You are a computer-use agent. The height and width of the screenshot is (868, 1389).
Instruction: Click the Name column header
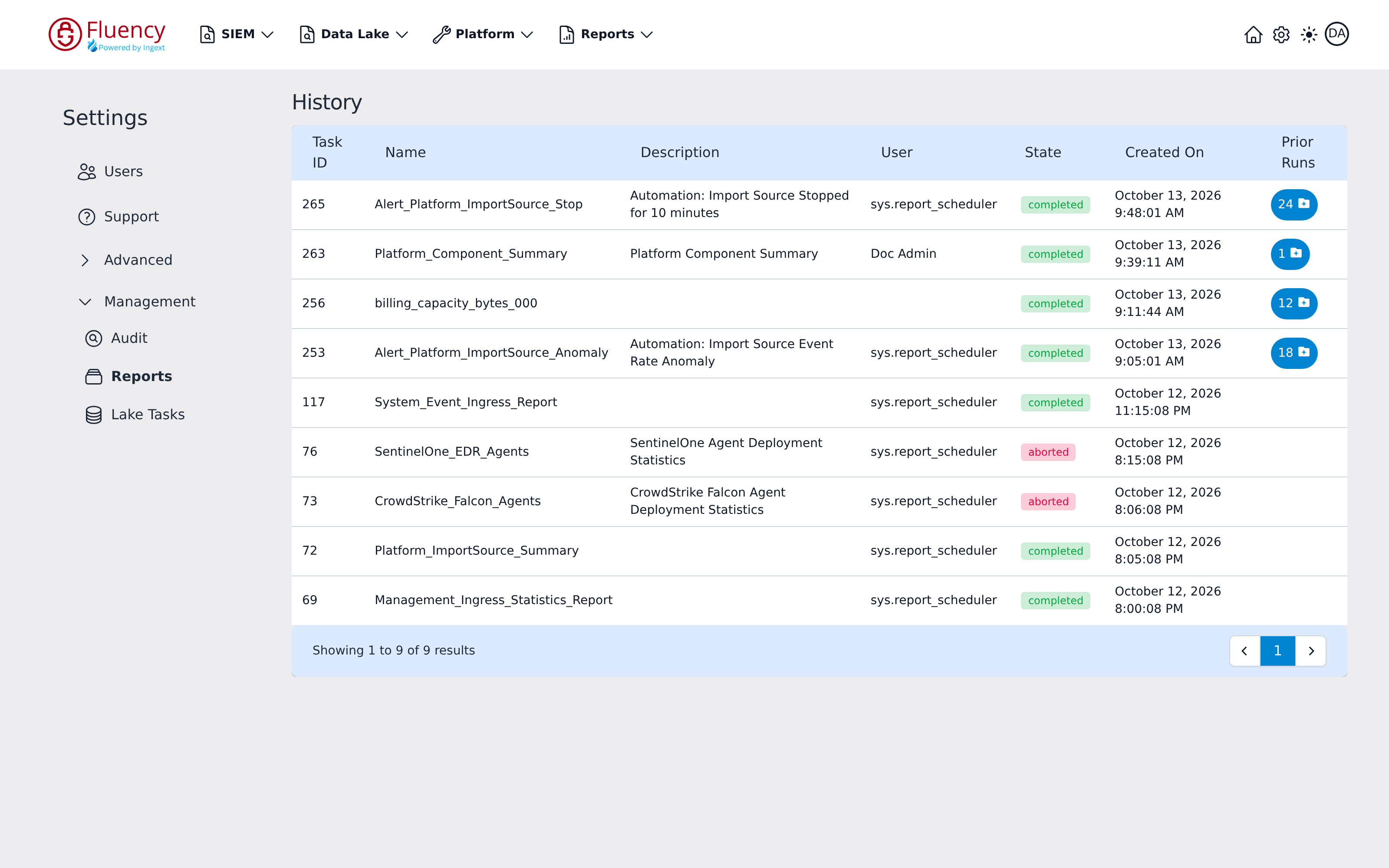(x=405, y=153)
